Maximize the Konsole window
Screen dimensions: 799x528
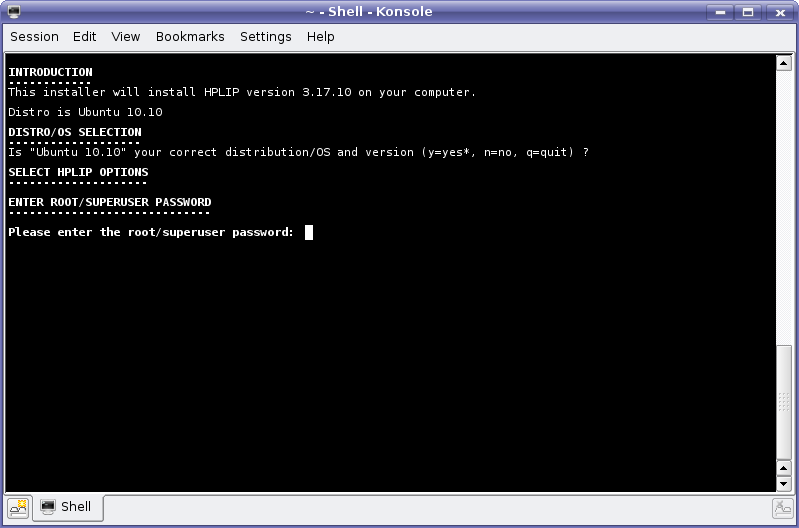click(748, 12)
